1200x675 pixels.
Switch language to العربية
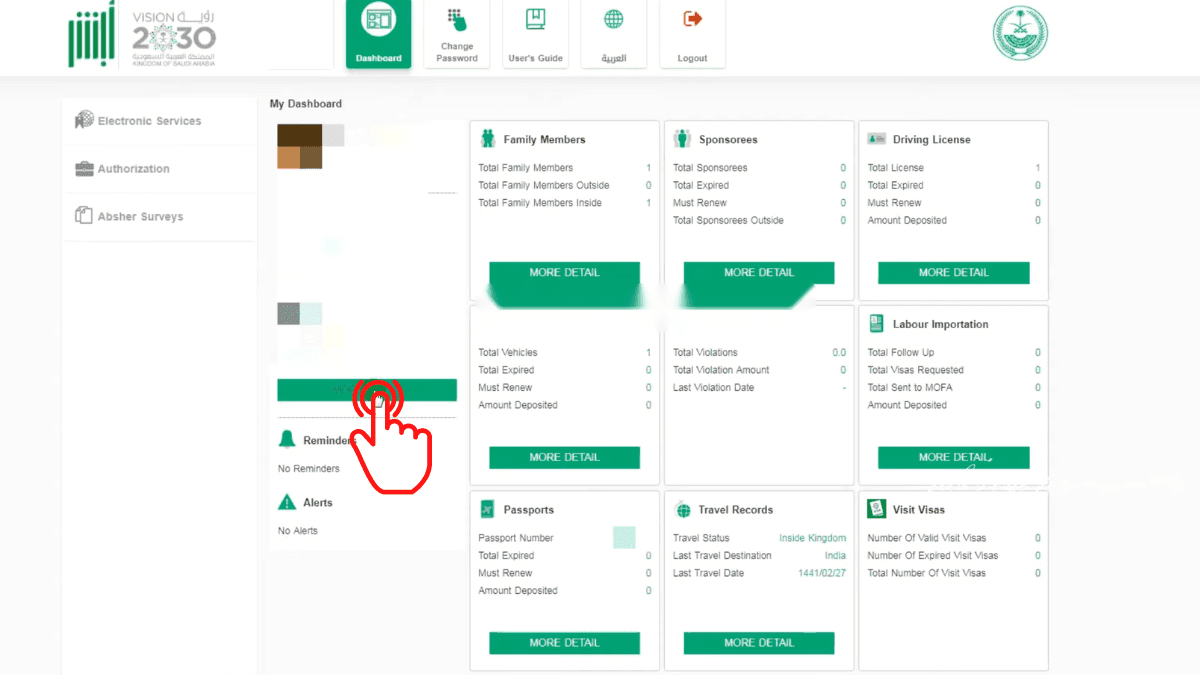614,34
